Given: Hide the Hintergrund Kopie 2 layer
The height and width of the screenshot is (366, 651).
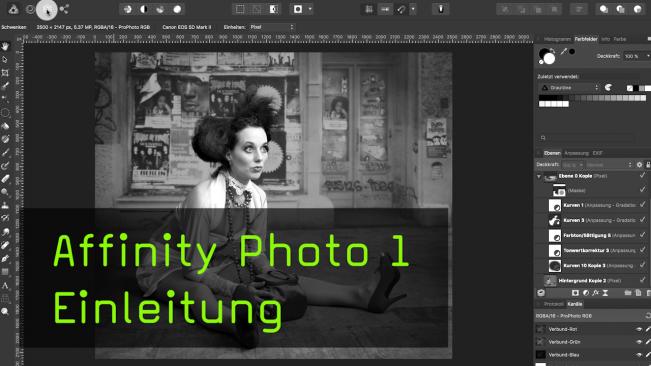Looking at the screenshot, I should [642, 280].
